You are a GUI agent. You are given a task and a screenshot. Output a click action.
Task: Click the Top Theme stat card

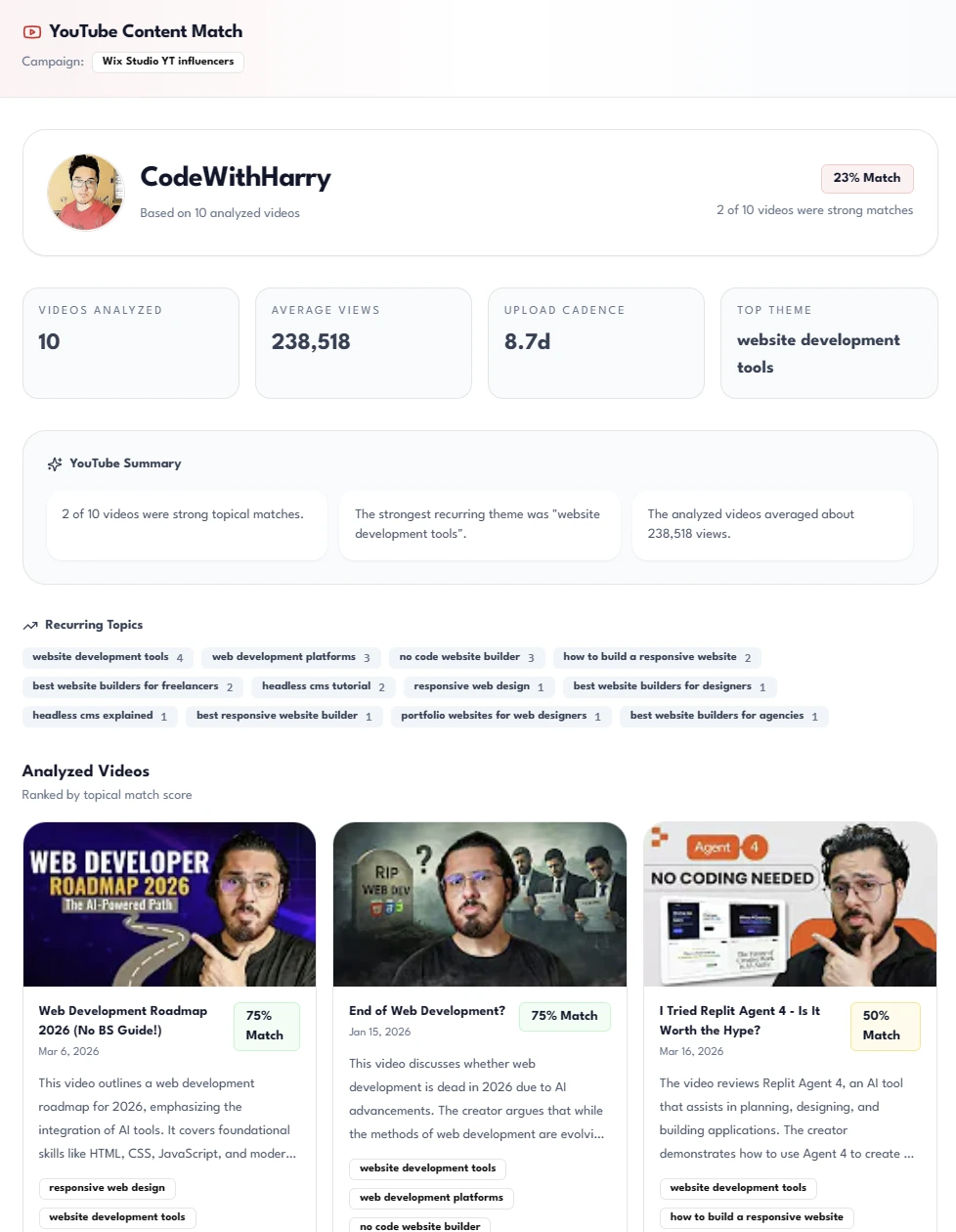(829, 343)
